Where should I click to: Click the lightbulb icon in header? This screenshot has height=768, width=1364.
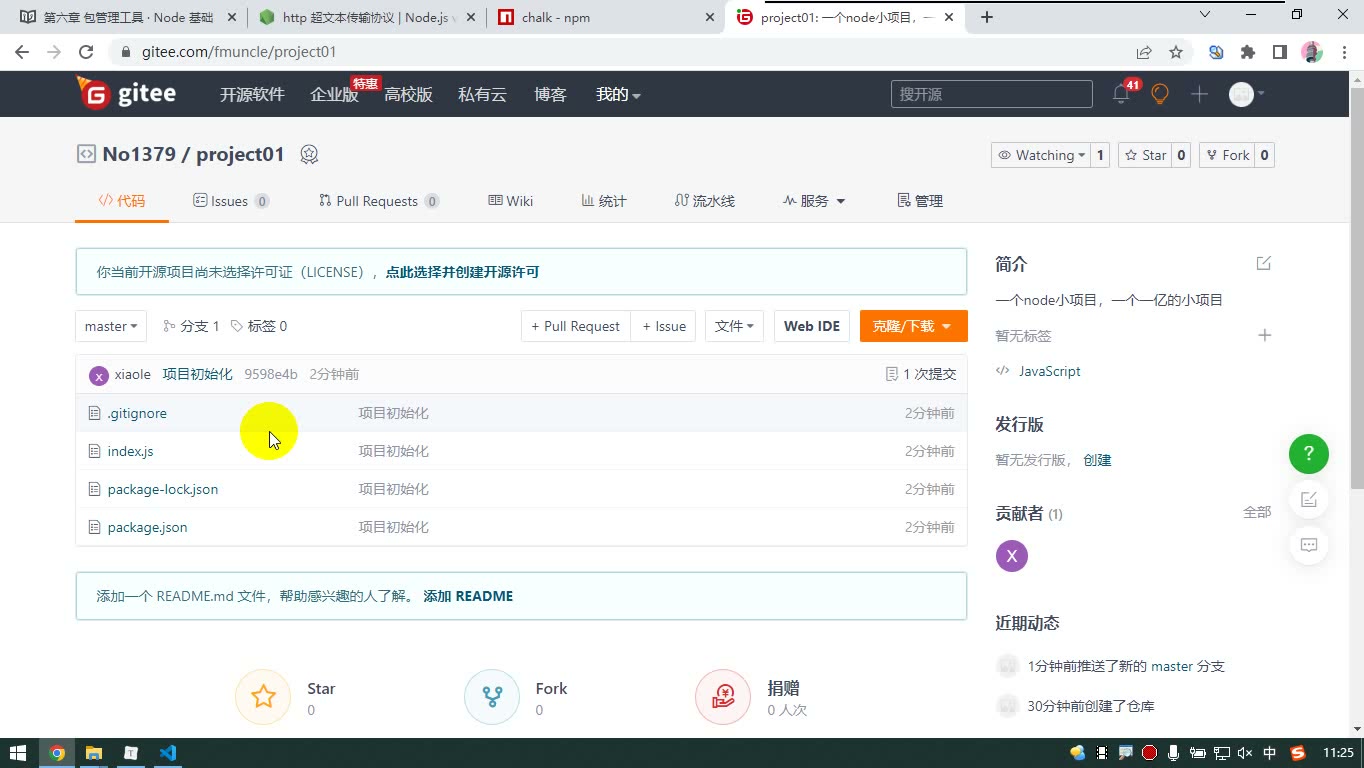(x=1160, y=94)
